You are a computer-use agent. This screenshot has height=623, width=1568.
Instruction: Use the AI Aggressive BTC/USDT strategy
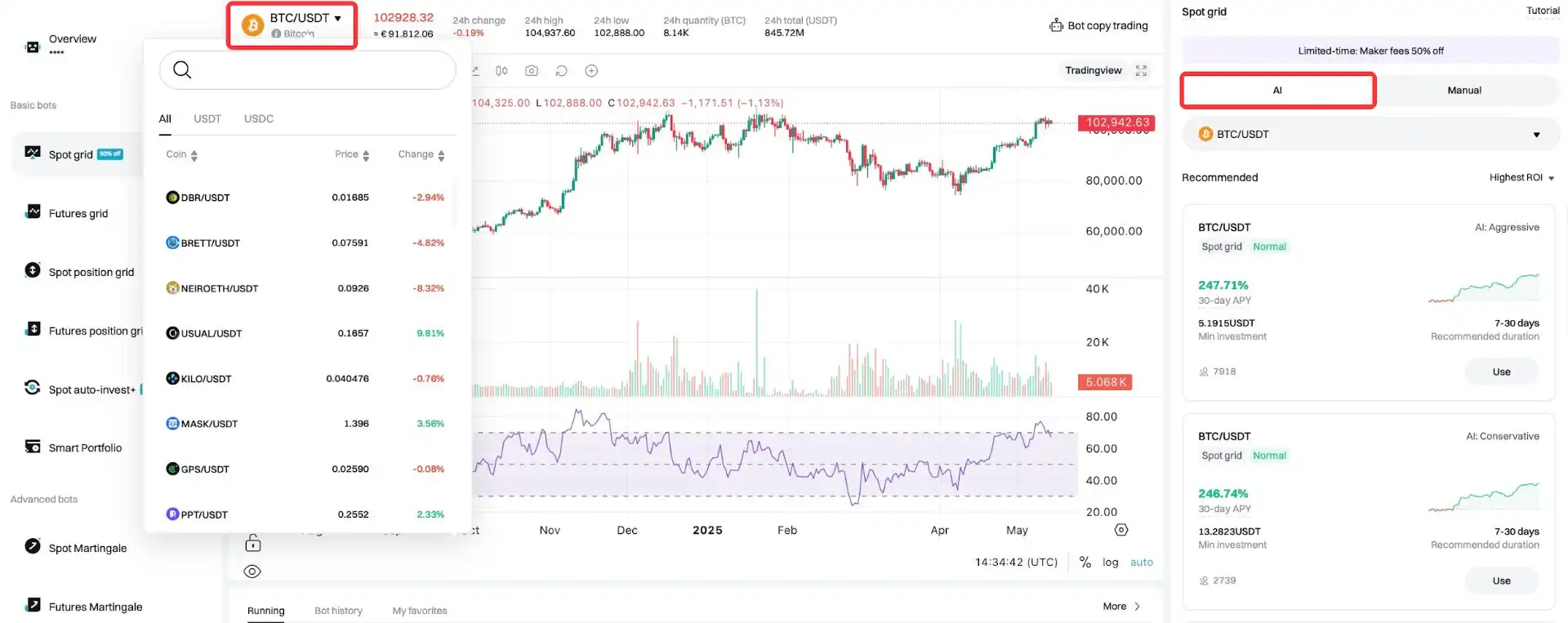[x=1501, y=372]
